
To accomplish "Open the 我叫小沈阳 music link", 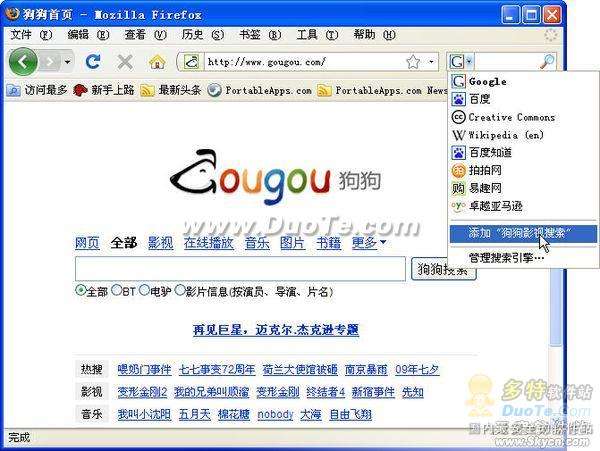I will coord(144,414).
